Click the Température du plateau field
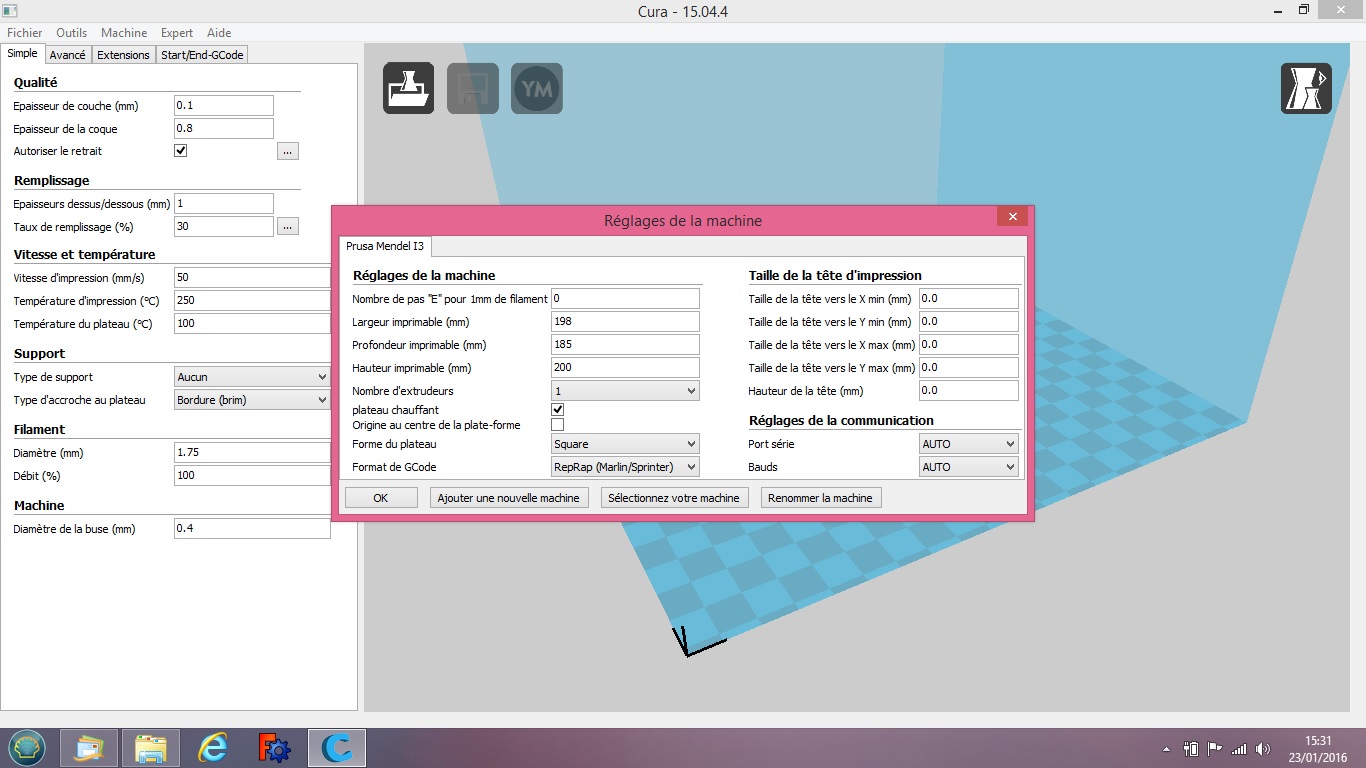The width and height of the screenshot is (1366, 768). tap(252, 323)
